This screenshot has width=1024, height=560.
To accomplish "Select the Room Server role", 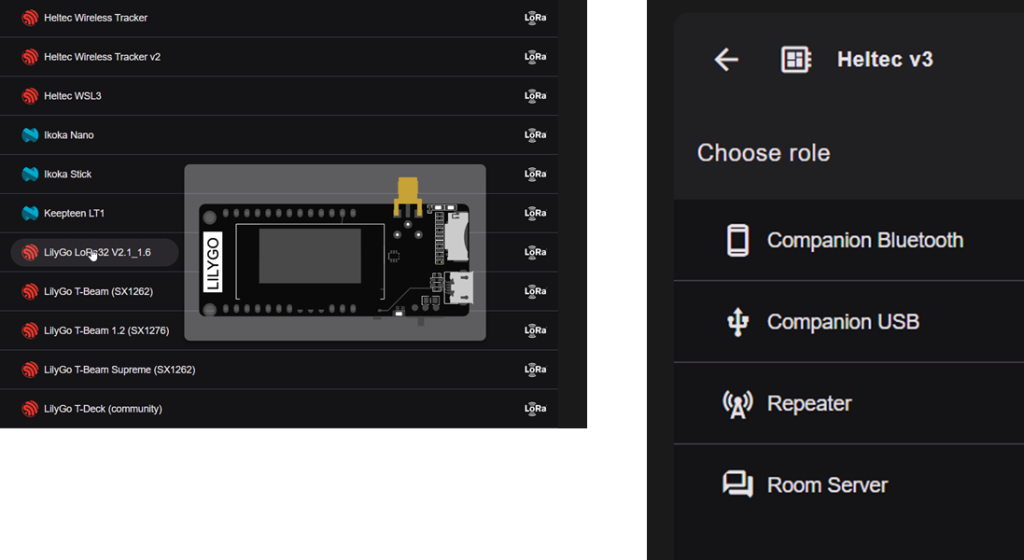I will [x=827, y=485].
